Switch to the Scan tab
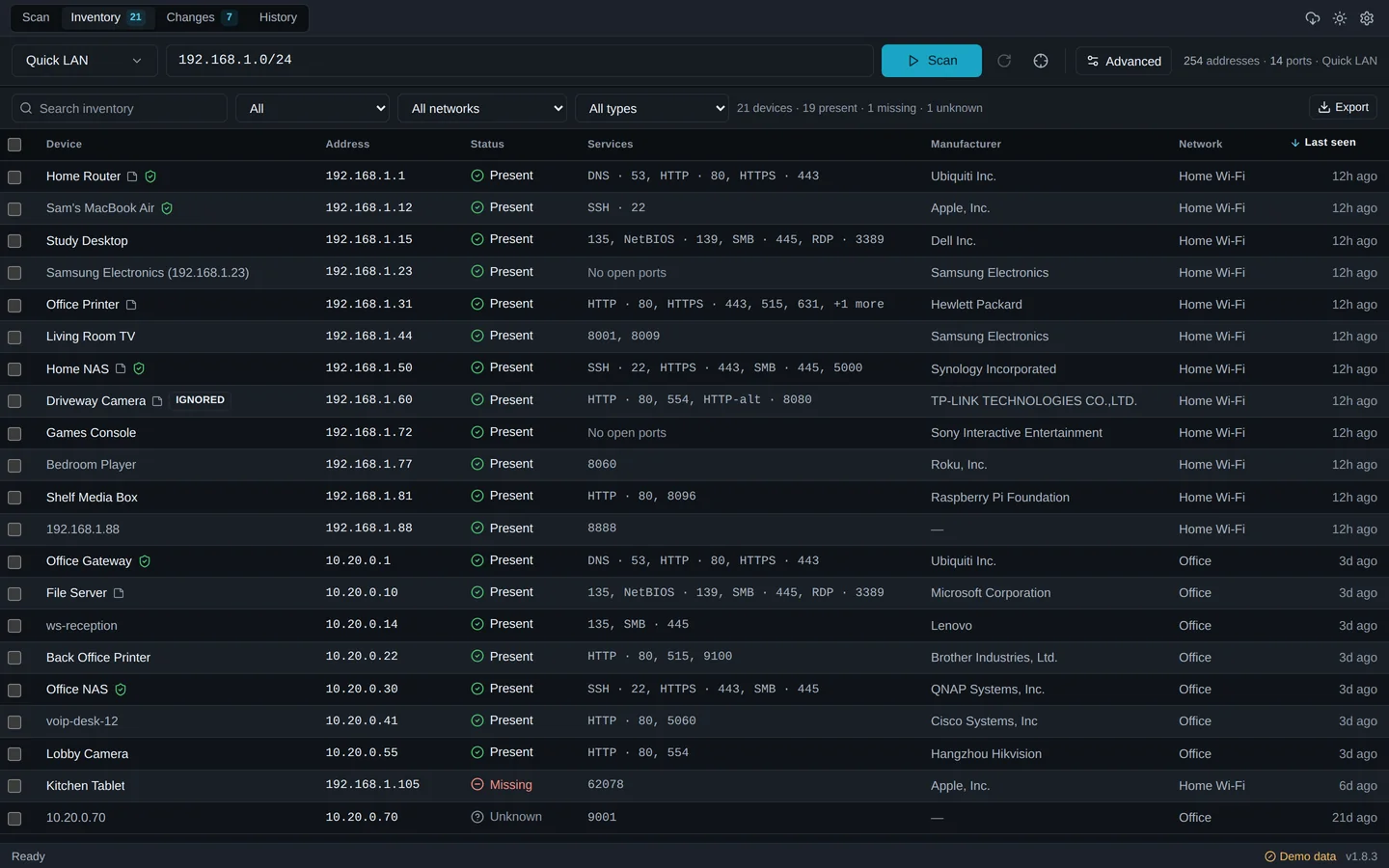Screen dimensions: 1389x868 (x=36, y=17)
